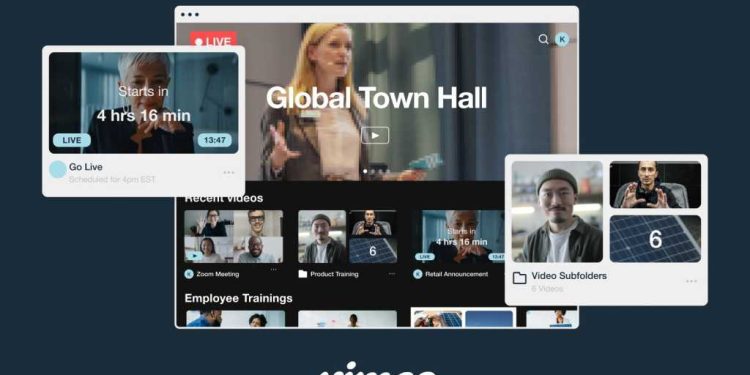750x375 pixels.
Task: Open the Product Training folder thumbnail
Action: click(x=347, y=236)
